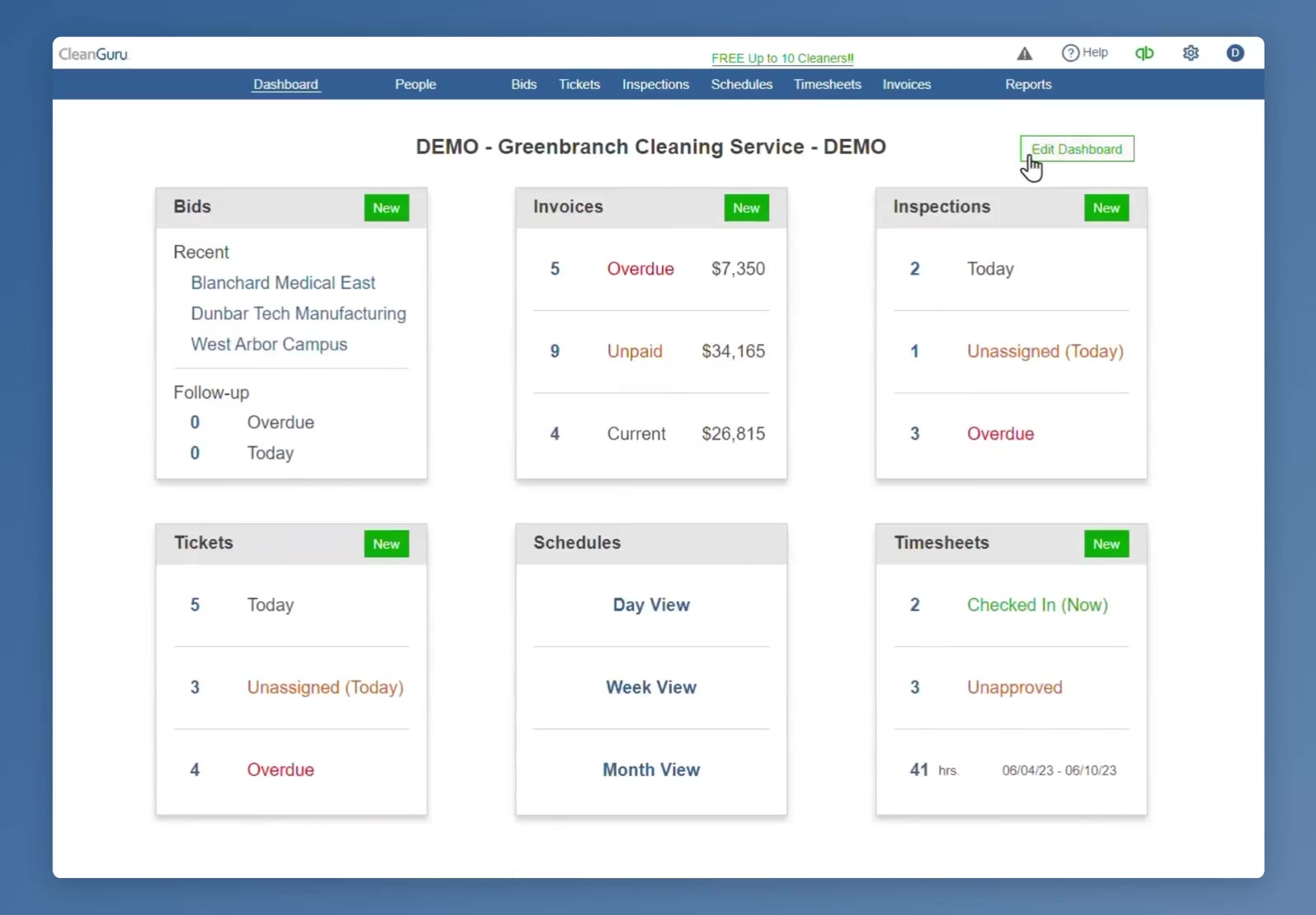
Task: Click the warning alert triangle icon
Action: pyautogui.click(x=1024, y=53)
